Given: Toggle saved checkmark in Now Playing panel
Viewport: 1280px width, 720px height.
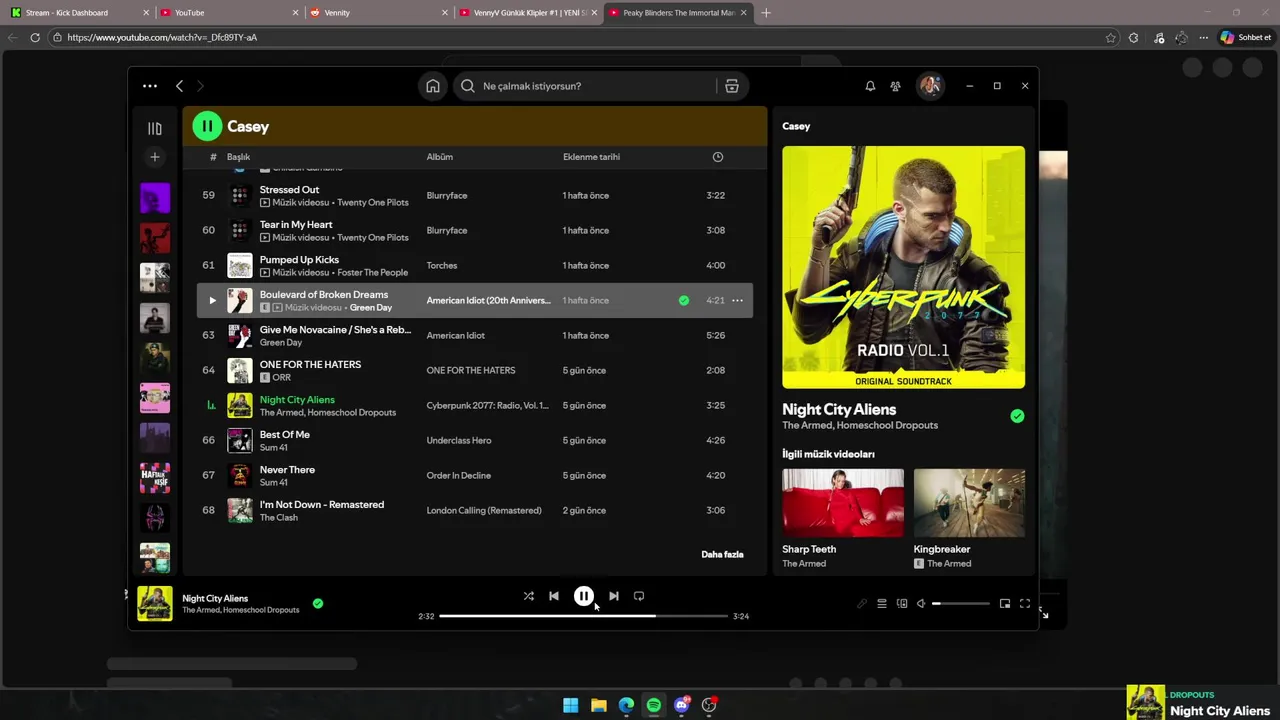Looking at the screenshot, I should click(1017, 416).
